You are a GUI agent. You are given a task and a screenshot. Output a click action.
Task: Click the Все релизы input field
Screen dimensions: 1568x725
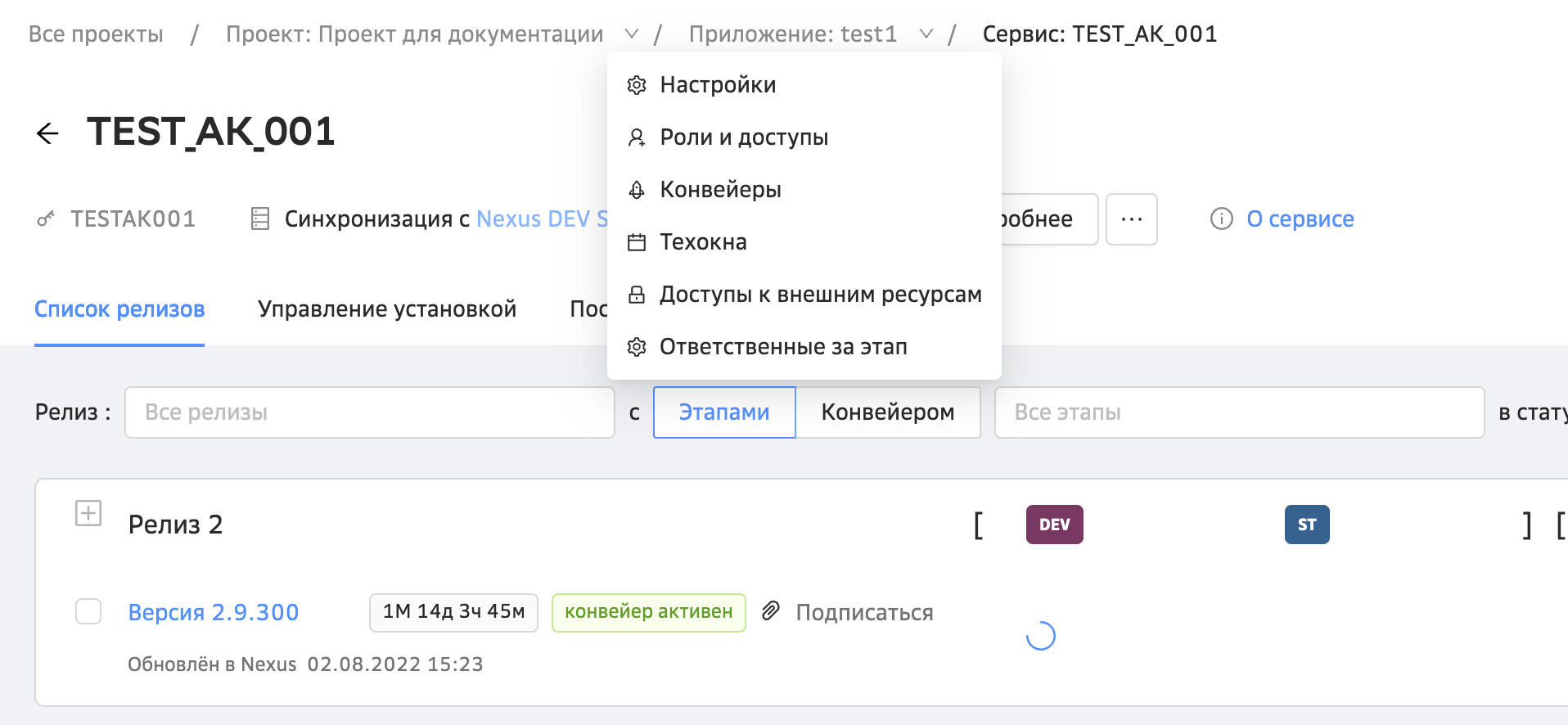[x=369, y=412]
